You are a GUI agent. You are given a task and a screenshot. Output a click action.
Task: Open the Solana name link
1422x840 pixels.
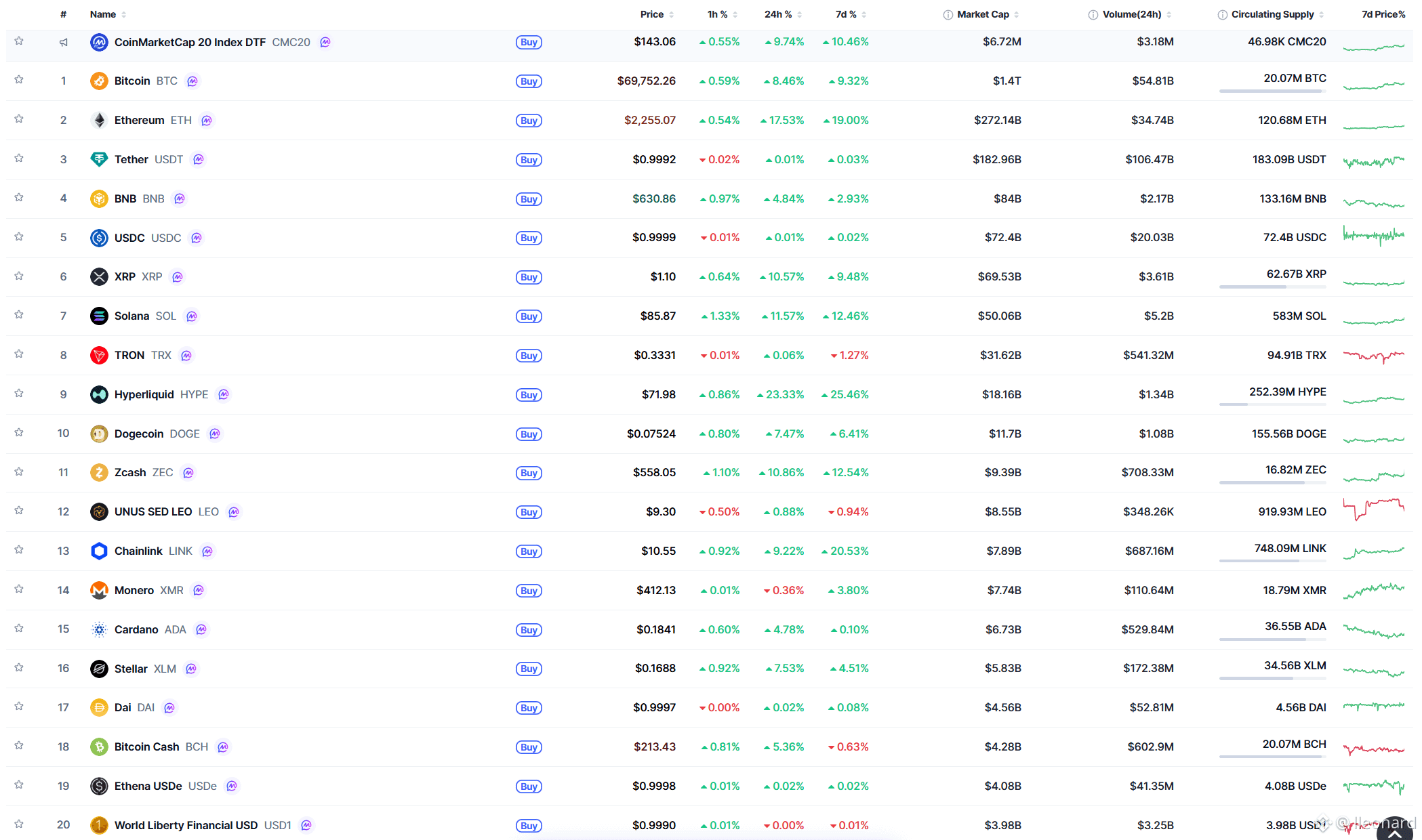tap(131, 316)
